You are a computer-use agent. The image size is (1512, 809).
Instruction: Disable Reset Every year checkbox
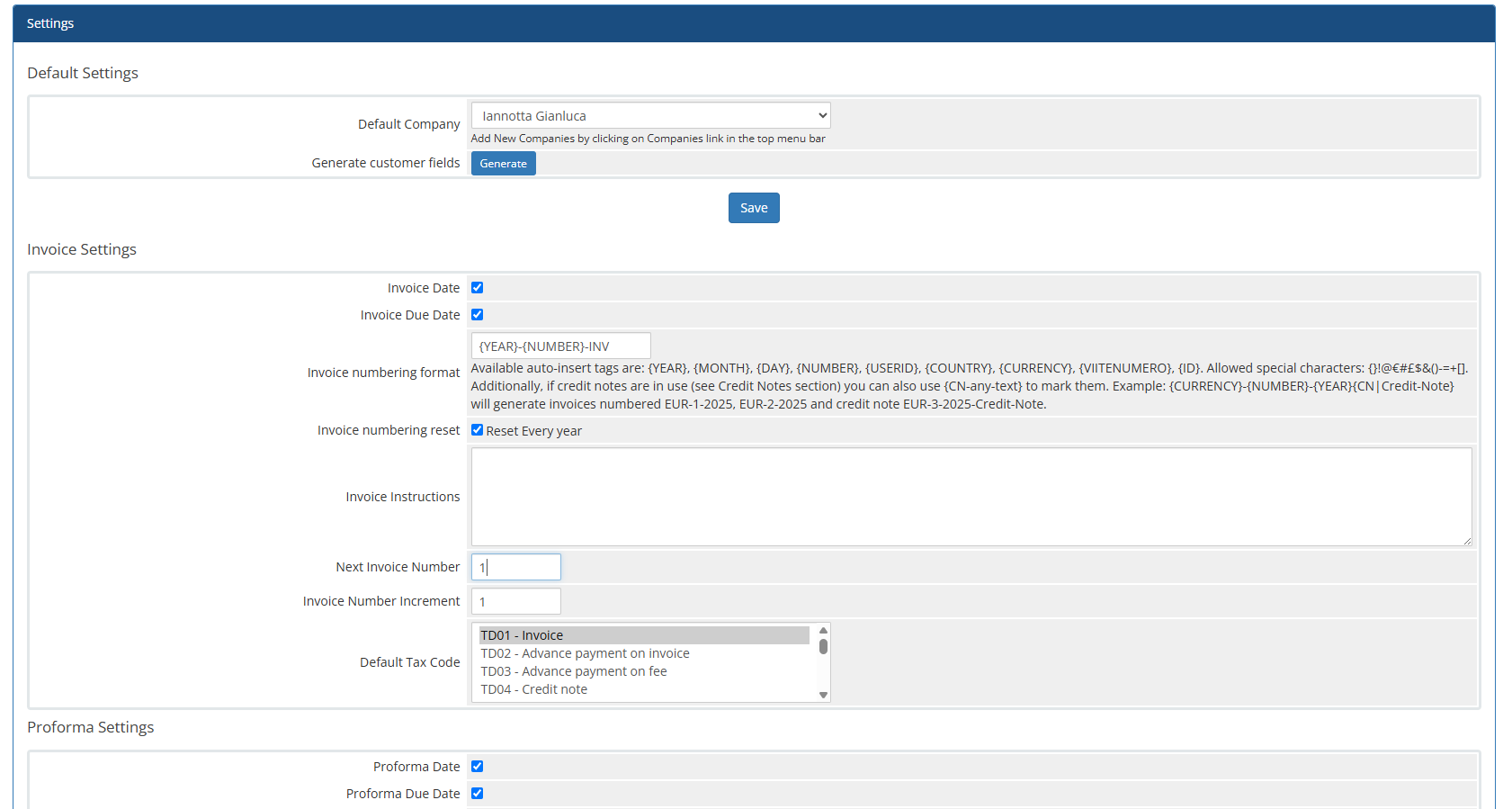pyautogui.click(x=478, y=430)
